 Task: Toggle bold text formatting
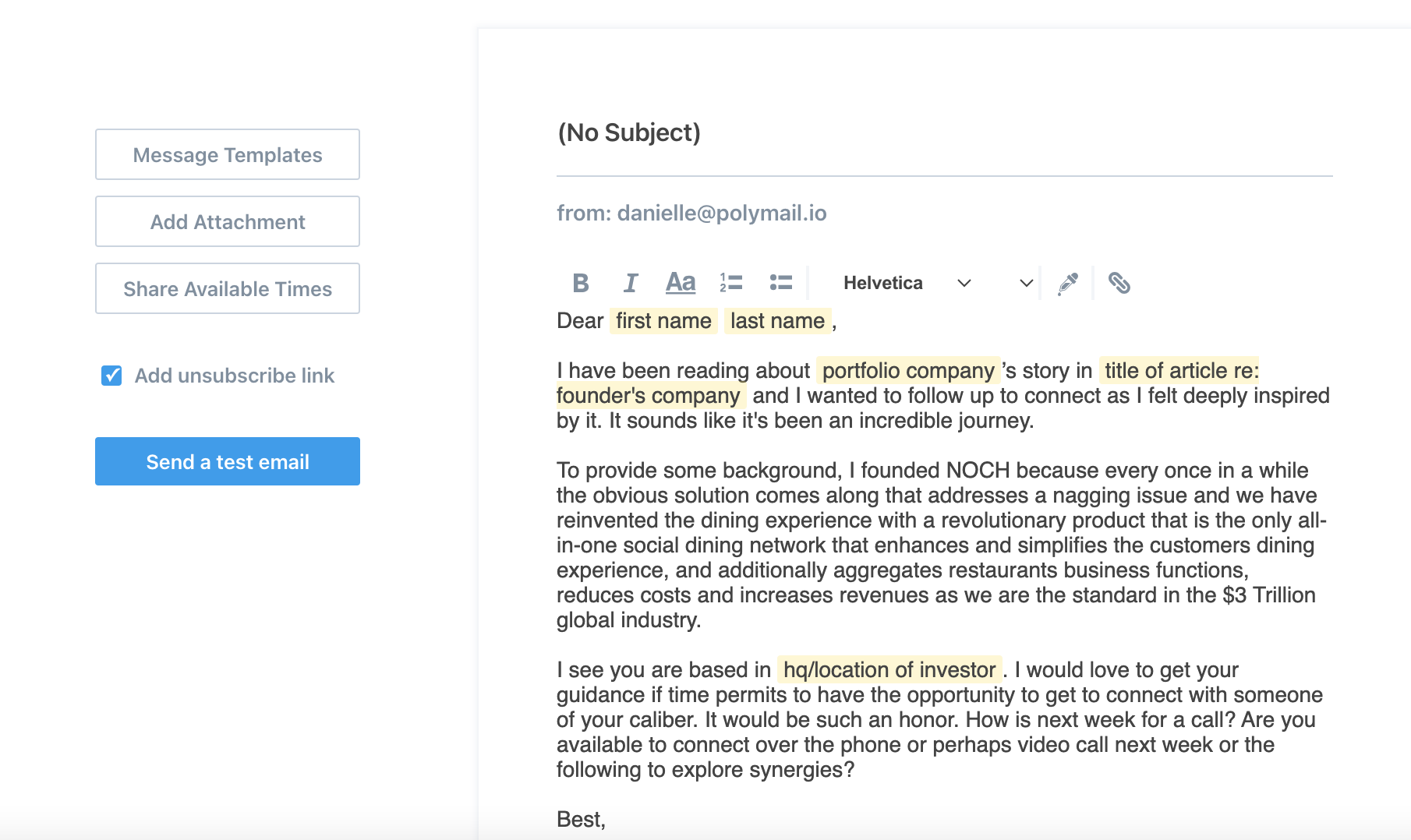580,283
